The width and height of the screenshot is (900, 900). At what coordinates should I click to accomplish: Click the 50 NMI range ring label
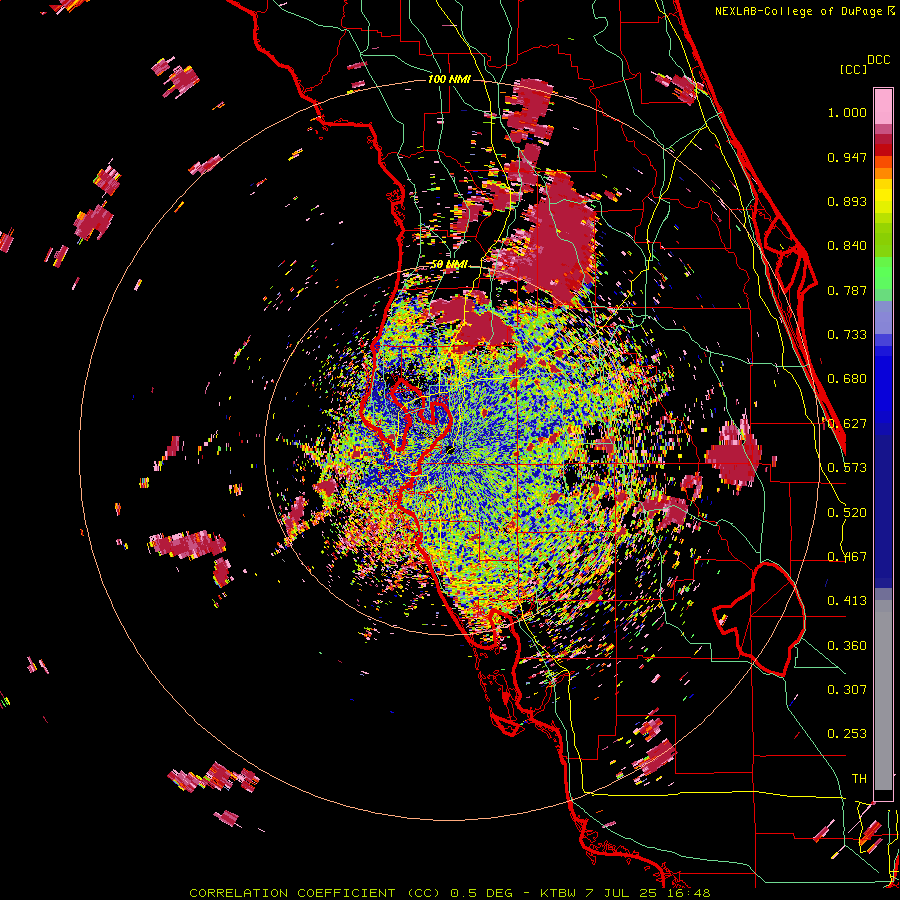click(449, 264)
